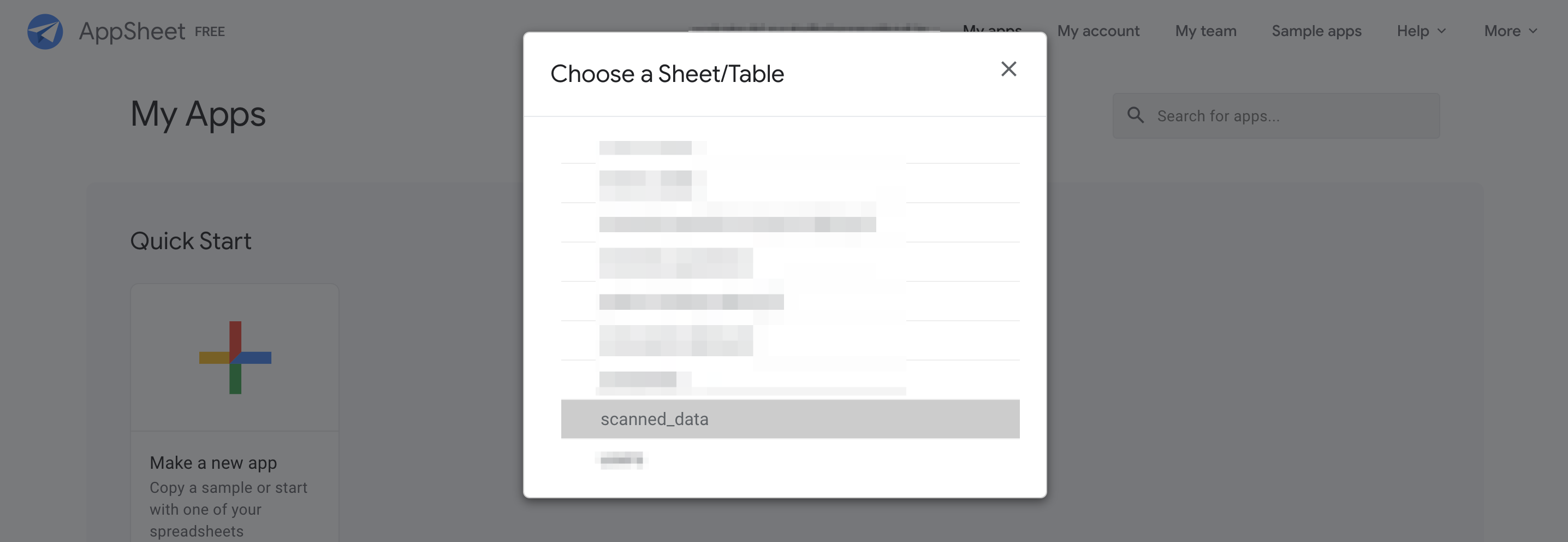This screenshot has height=542, width=1568.
Task: Focus the Search for apps field
Action: (1291, 116)
